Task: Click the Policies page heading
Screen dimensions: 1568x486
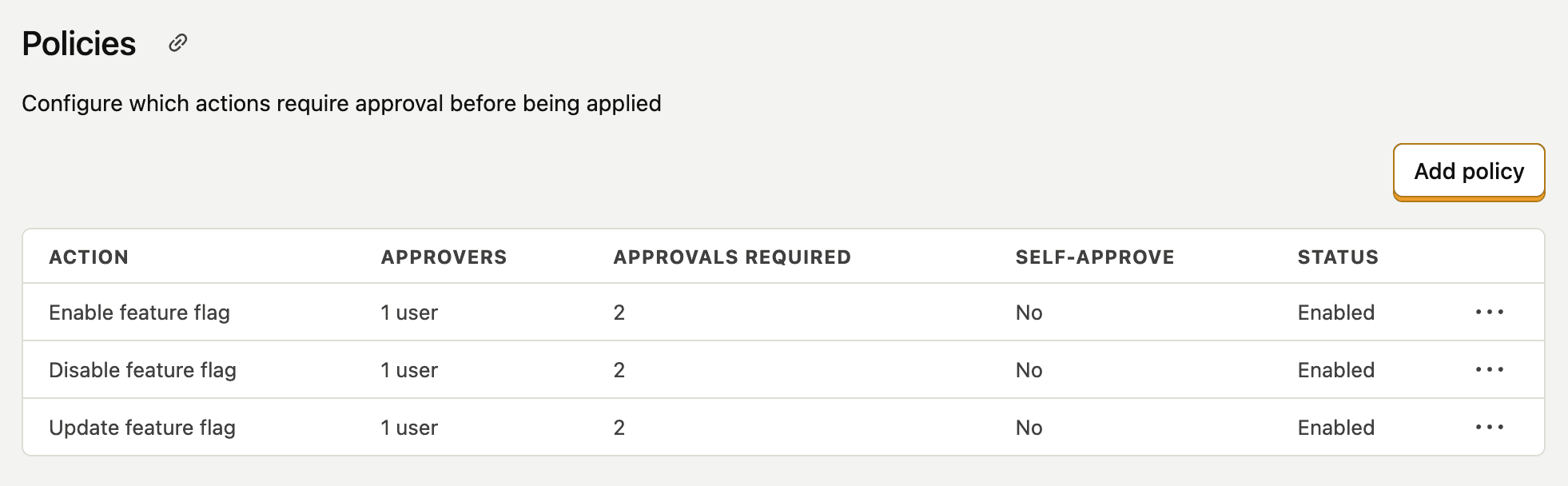Action: pos(79,43)
